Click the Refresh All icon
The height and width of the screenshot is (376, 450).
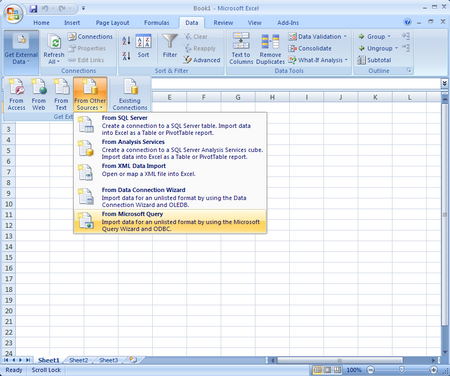(x=54, y=42)
